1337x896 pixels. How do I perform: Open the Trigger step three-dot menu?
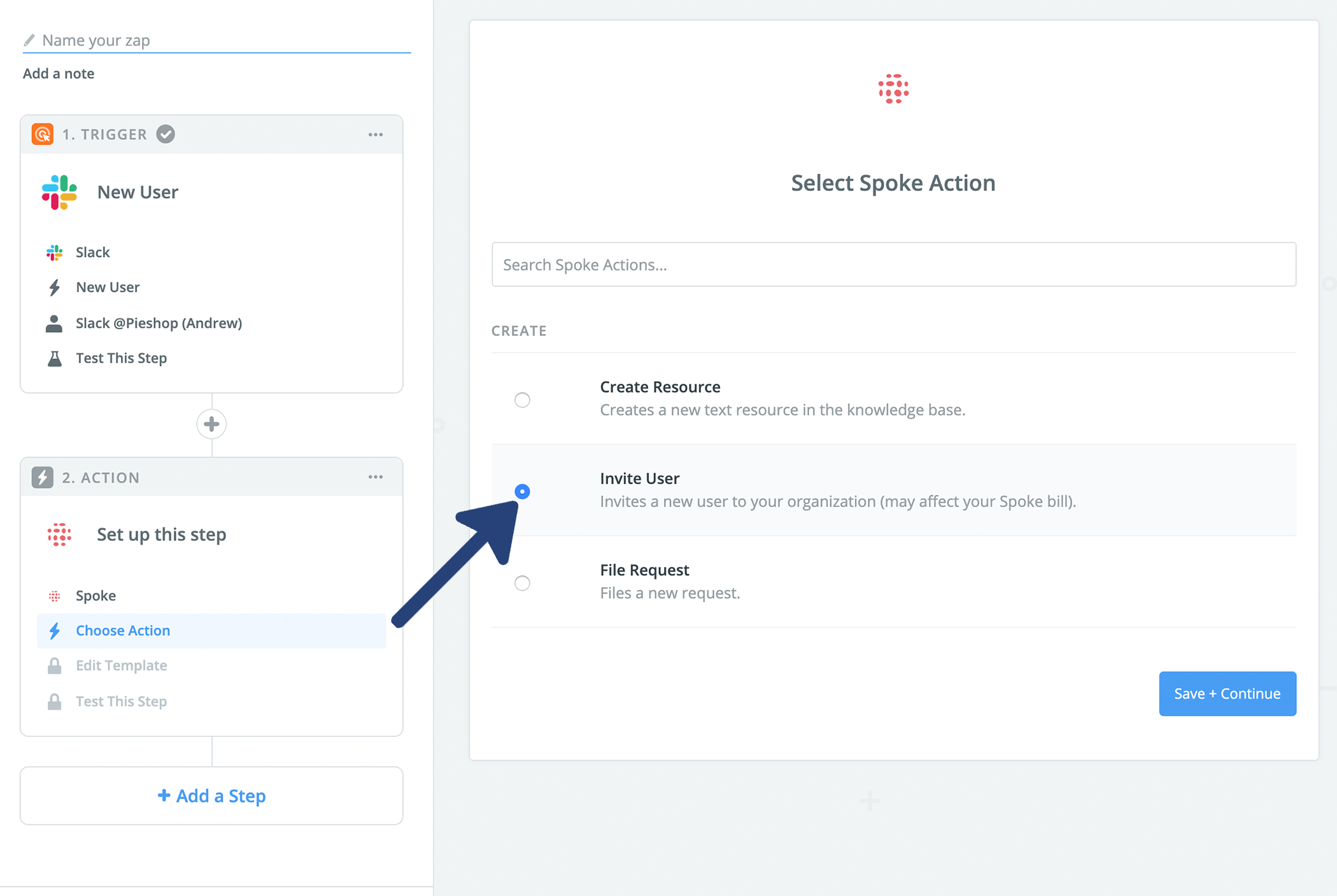pyautogui.click(x=376, y=134)
